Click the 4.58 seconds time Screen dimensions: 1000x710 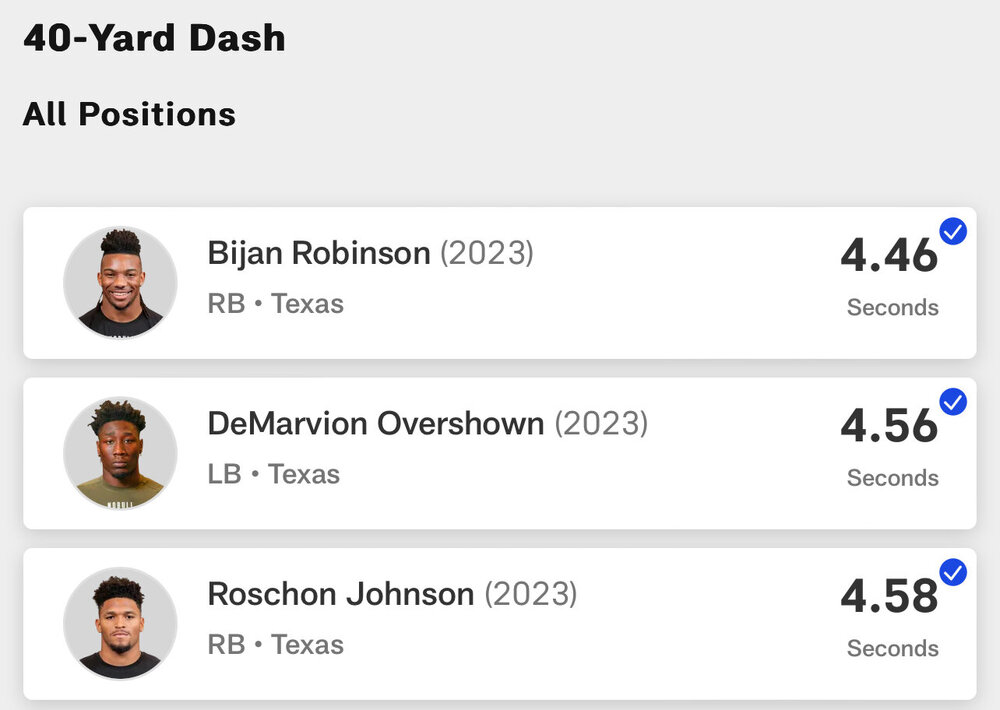pos(889,597)
